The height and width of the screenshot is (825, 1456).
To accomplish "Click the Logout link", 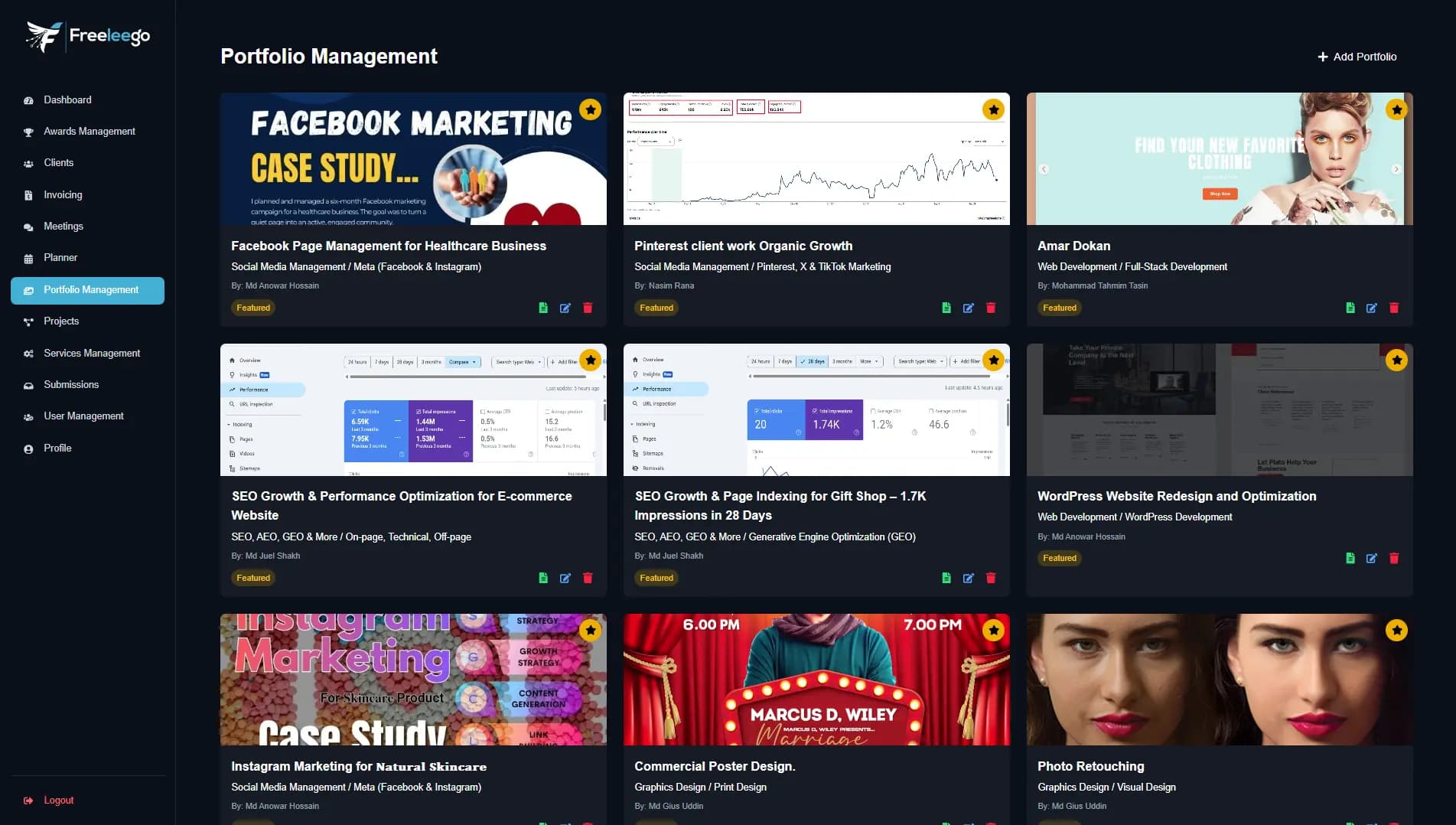I will 49,801.
